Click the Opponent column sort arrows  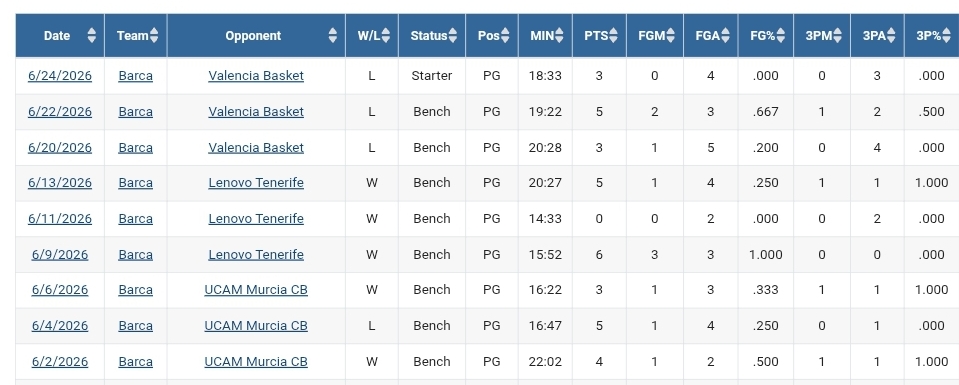[x=333, y=36]
